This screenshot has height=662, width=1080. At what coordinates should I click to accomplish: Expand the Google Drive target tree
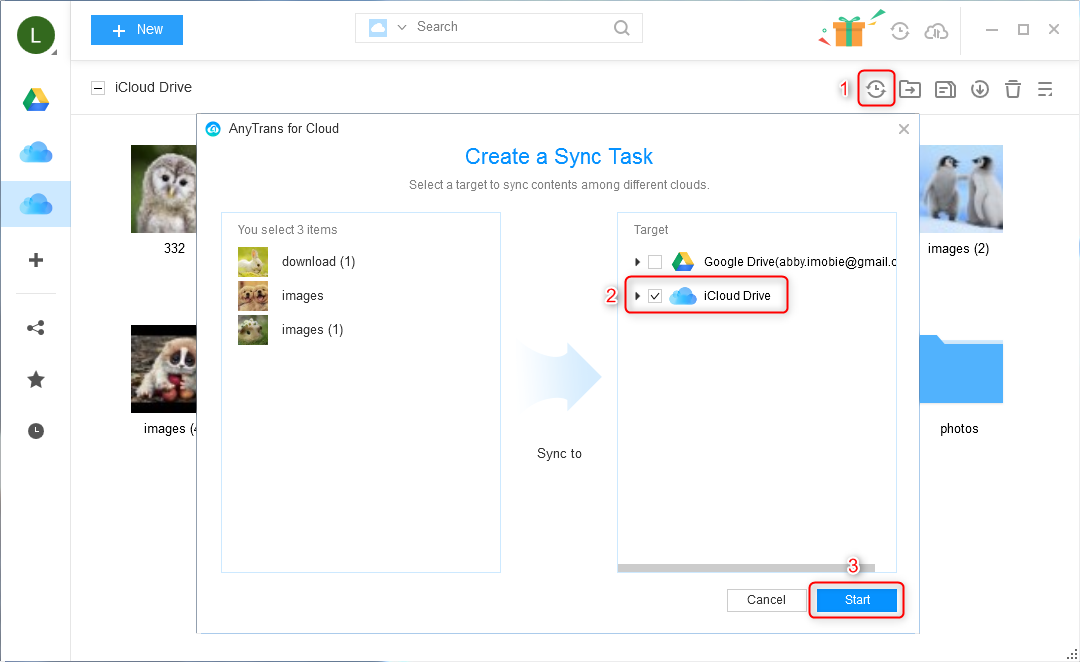pos(638,261)
